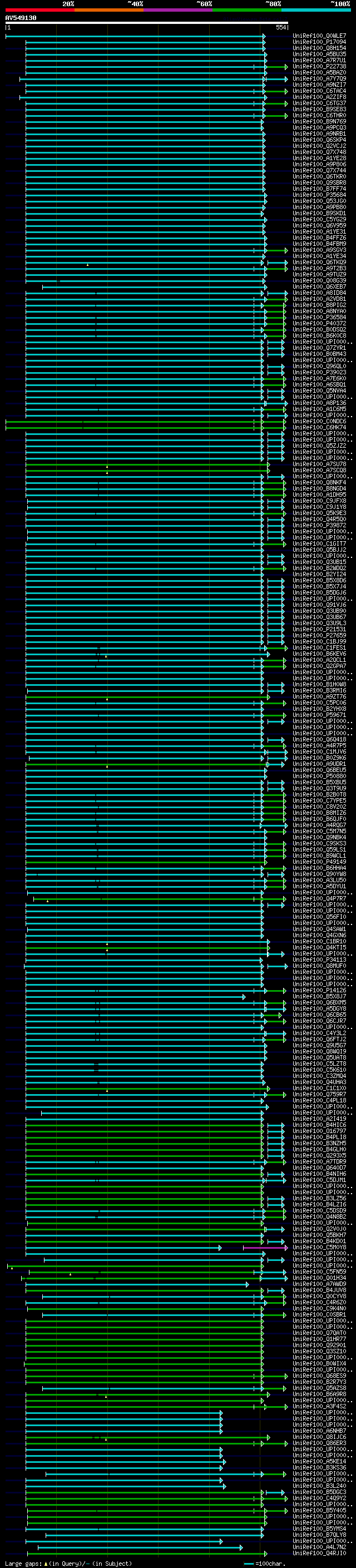
Task: Open hit UniRef100_Q0WLE7
Action: tap(319, 36)
